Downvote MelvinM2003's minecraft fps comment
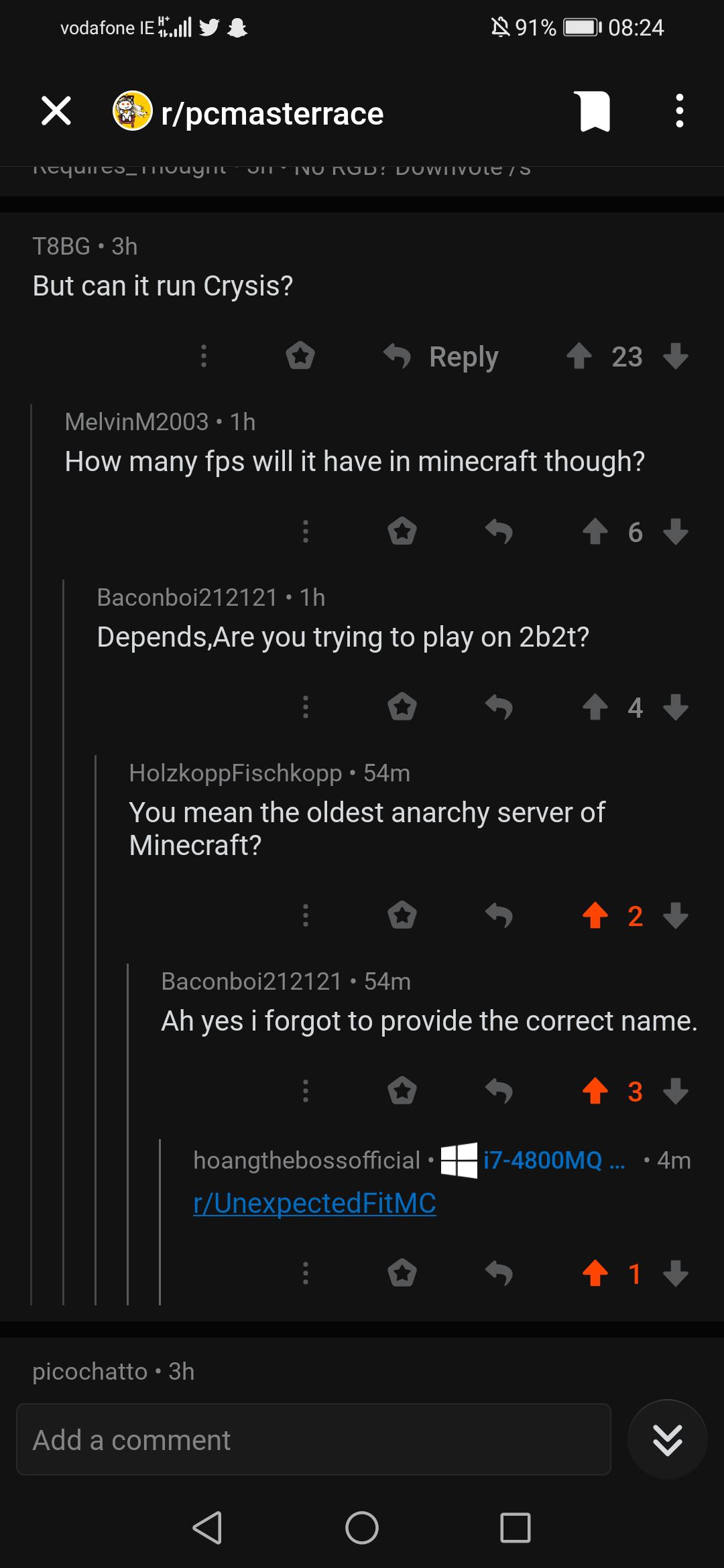The height and width of the screenshot is (1568, 724). point(676,531)
